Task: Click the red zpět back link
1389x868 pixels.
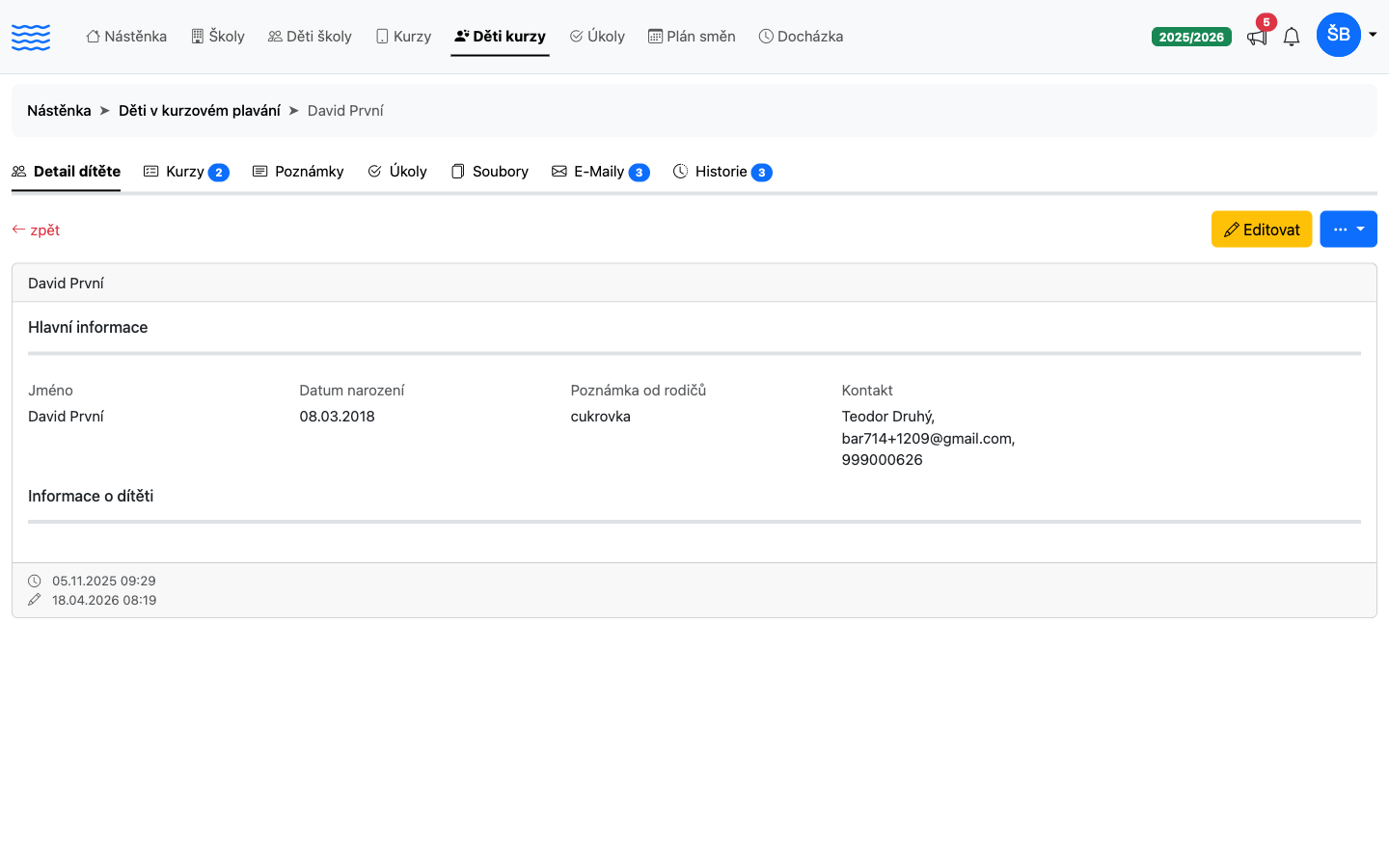Action: [x=36, y=230]
